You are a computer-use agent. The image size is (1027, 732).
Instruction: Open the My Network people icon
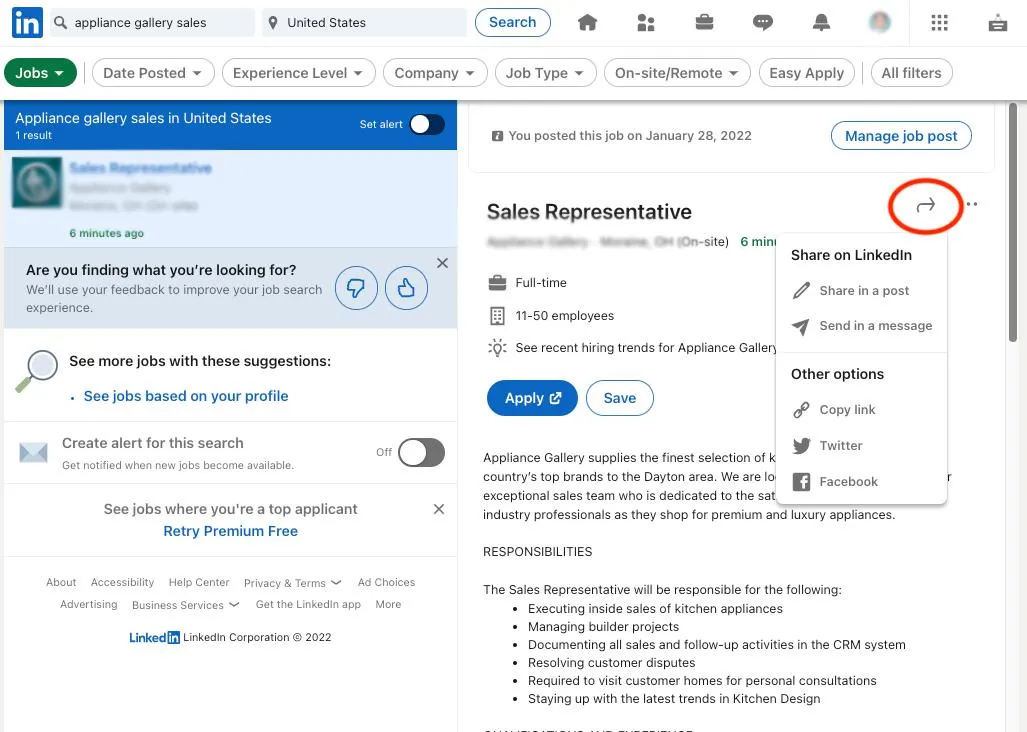coord(646,23)
